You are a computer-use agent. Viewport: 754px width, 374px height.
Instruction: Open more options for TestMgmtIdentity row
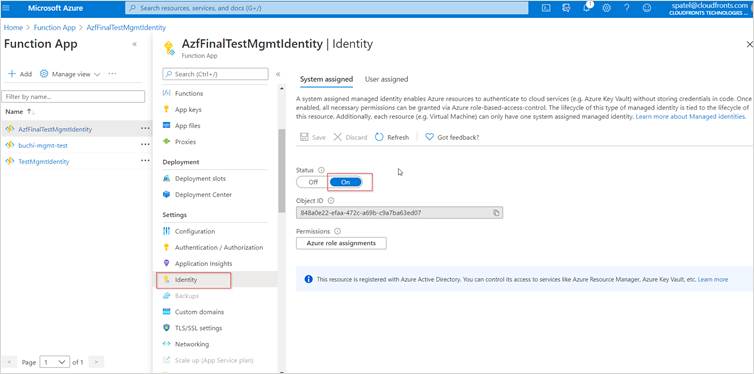145,161
